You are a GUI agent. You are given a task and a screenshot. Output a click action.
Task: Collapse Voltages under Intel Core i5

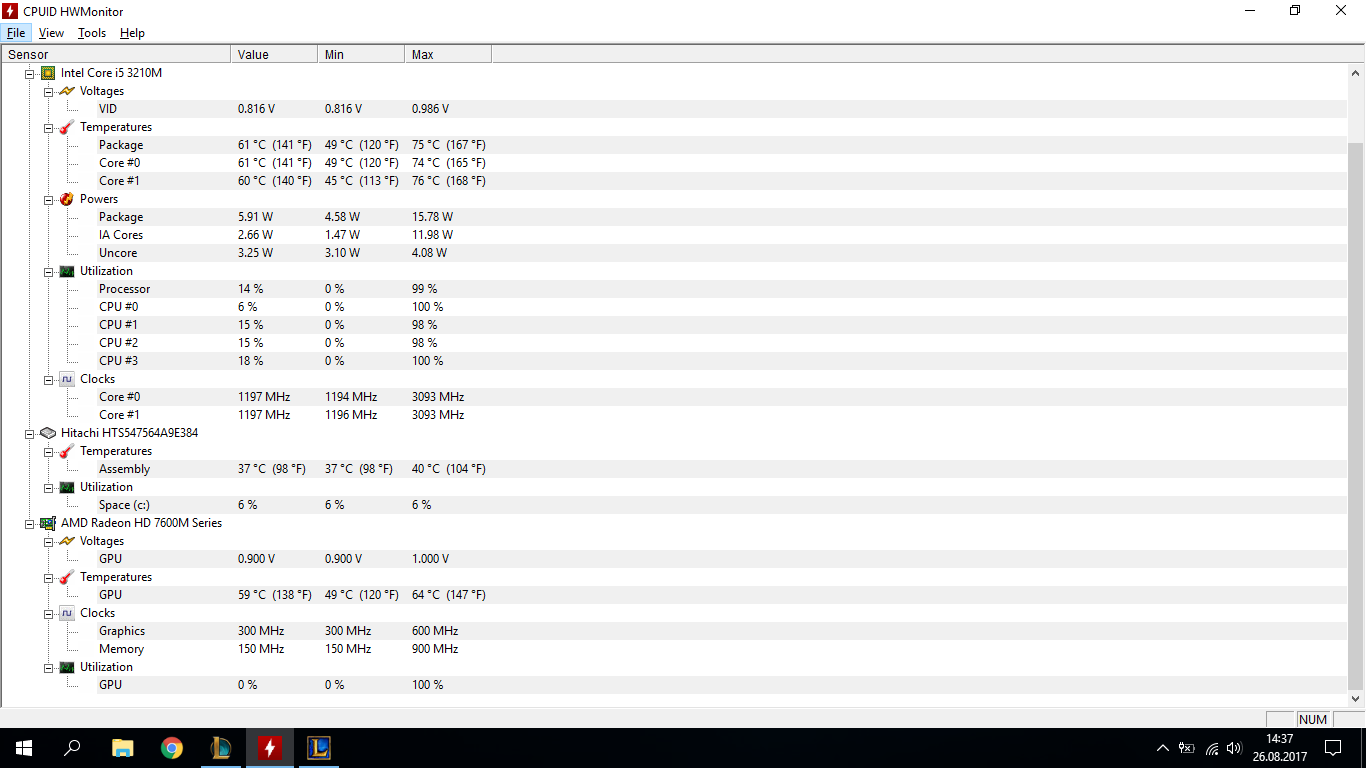(x=49, y=91)
